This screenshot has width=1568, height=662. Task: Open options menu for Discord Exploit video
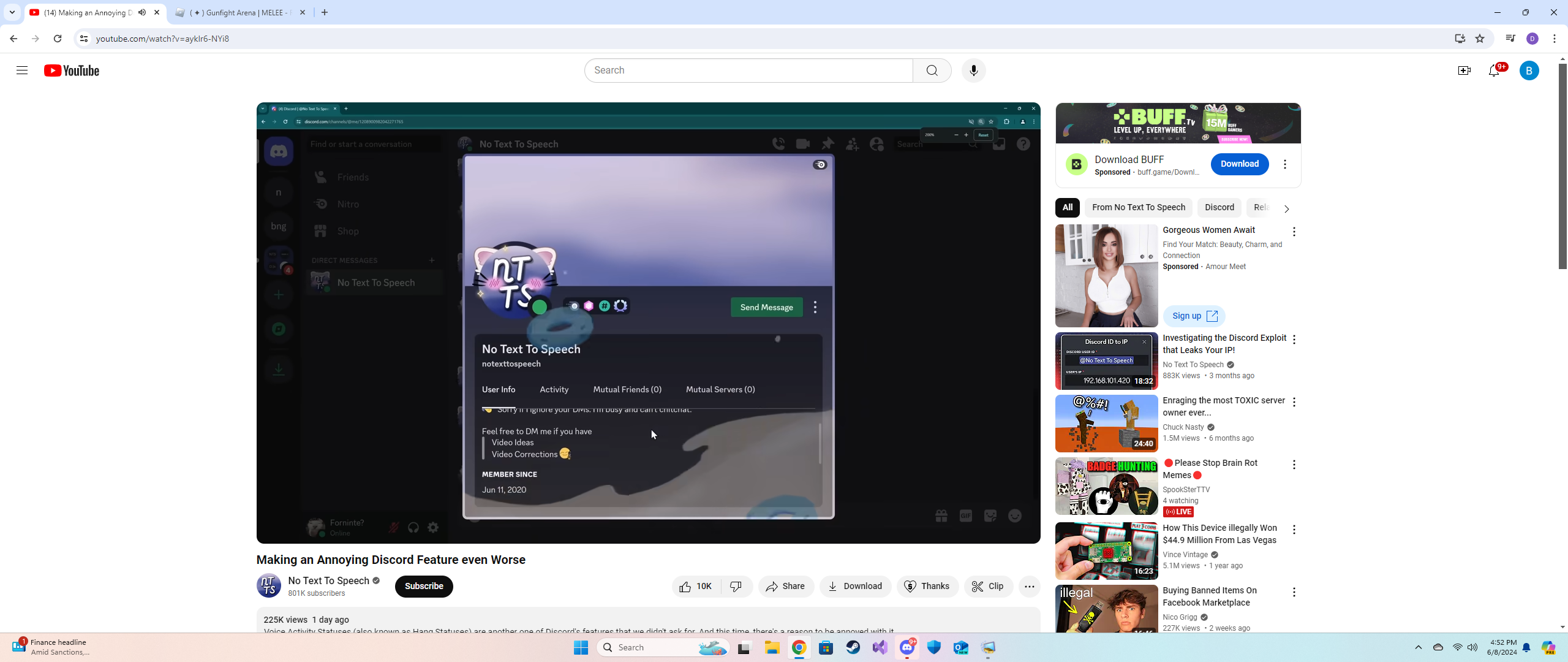[1294, 340]
